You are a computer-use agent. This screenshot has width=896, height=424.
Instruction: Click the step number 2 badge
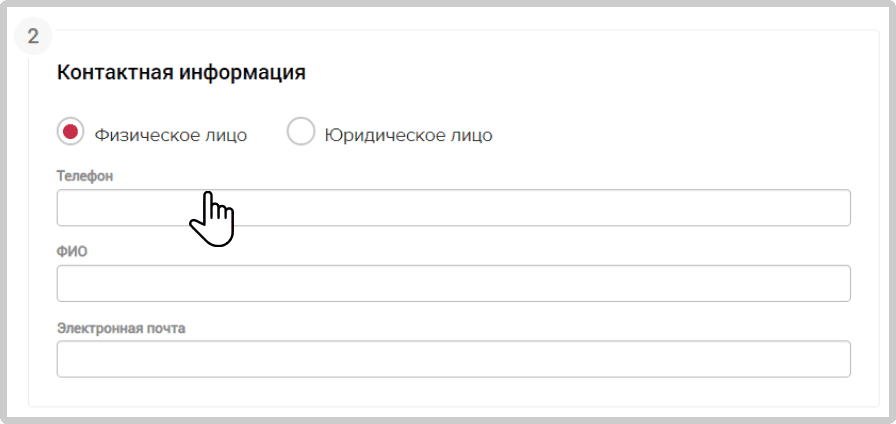33,37
